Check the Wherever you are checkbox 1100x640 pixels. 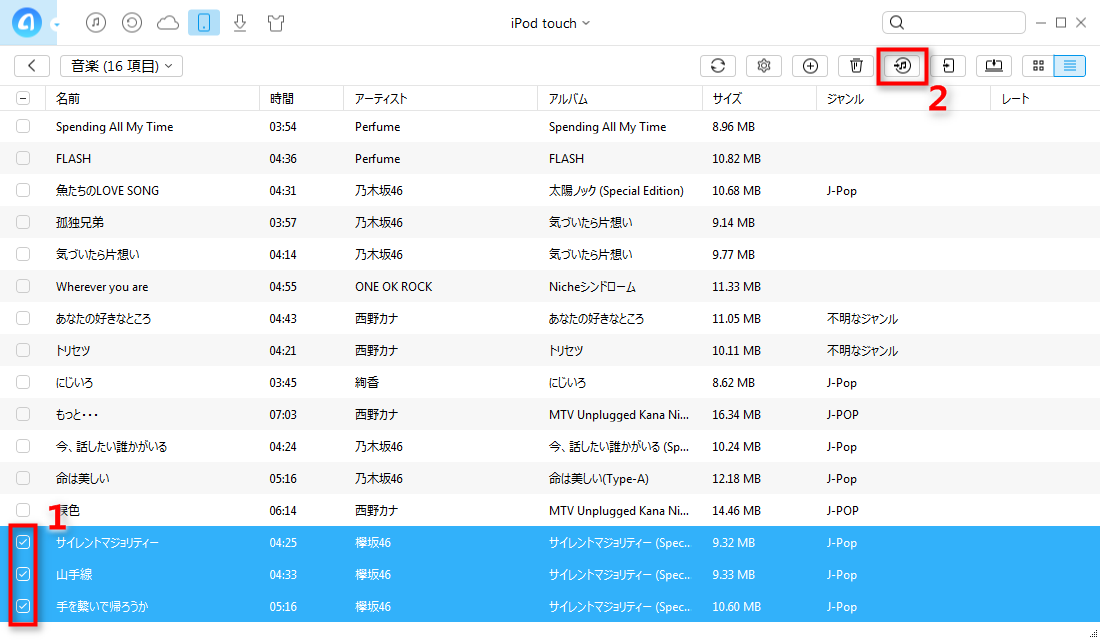coord(23,286)
